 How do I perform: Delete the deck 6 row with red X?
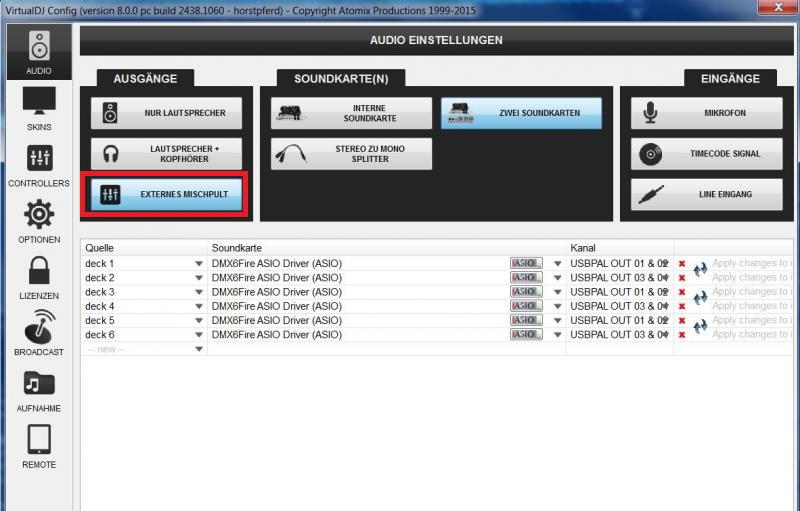[x=682, y=335]
